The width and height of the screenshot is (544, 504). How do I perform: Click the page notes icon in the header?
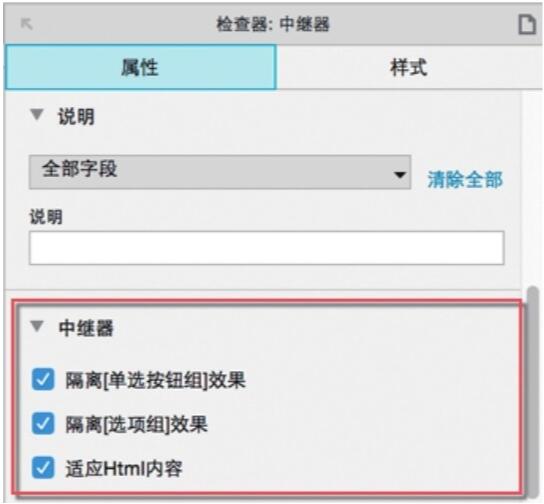coord(527,25)
